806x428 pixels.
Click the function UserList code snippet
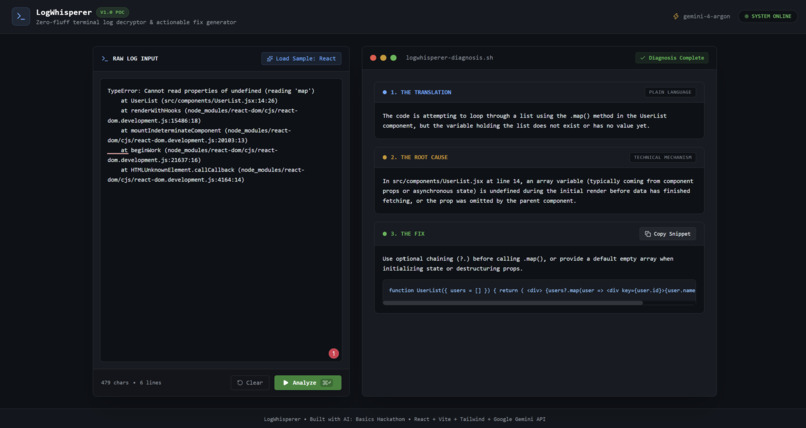click(539, 291)
